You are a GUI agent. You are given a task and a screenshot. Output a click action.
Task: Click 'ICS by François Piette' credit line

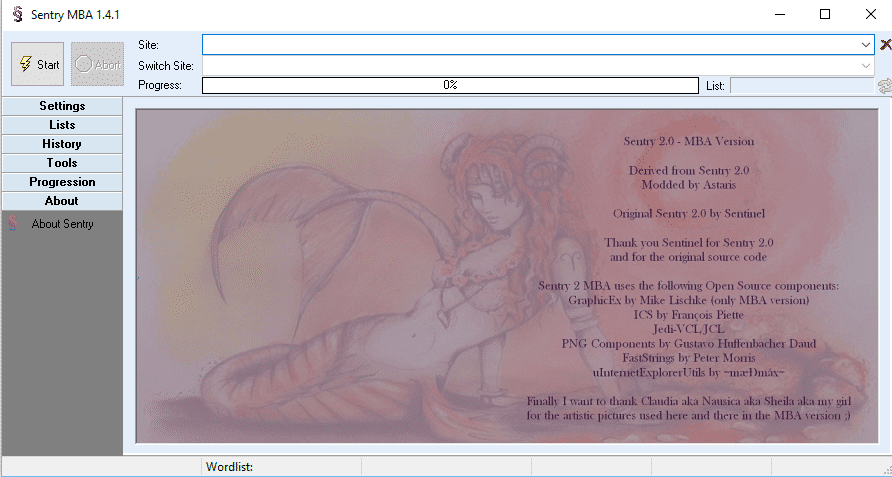pyautogui.click(x=688, y=315)
